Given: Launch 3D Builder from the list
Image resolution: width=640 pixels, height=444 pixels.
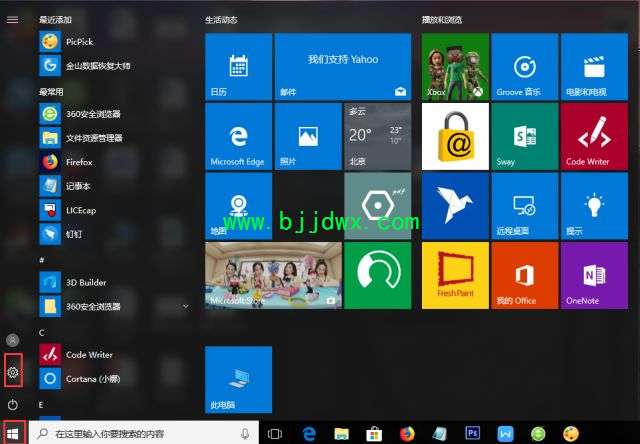Looking at the screenshot, I should point(114,282).
